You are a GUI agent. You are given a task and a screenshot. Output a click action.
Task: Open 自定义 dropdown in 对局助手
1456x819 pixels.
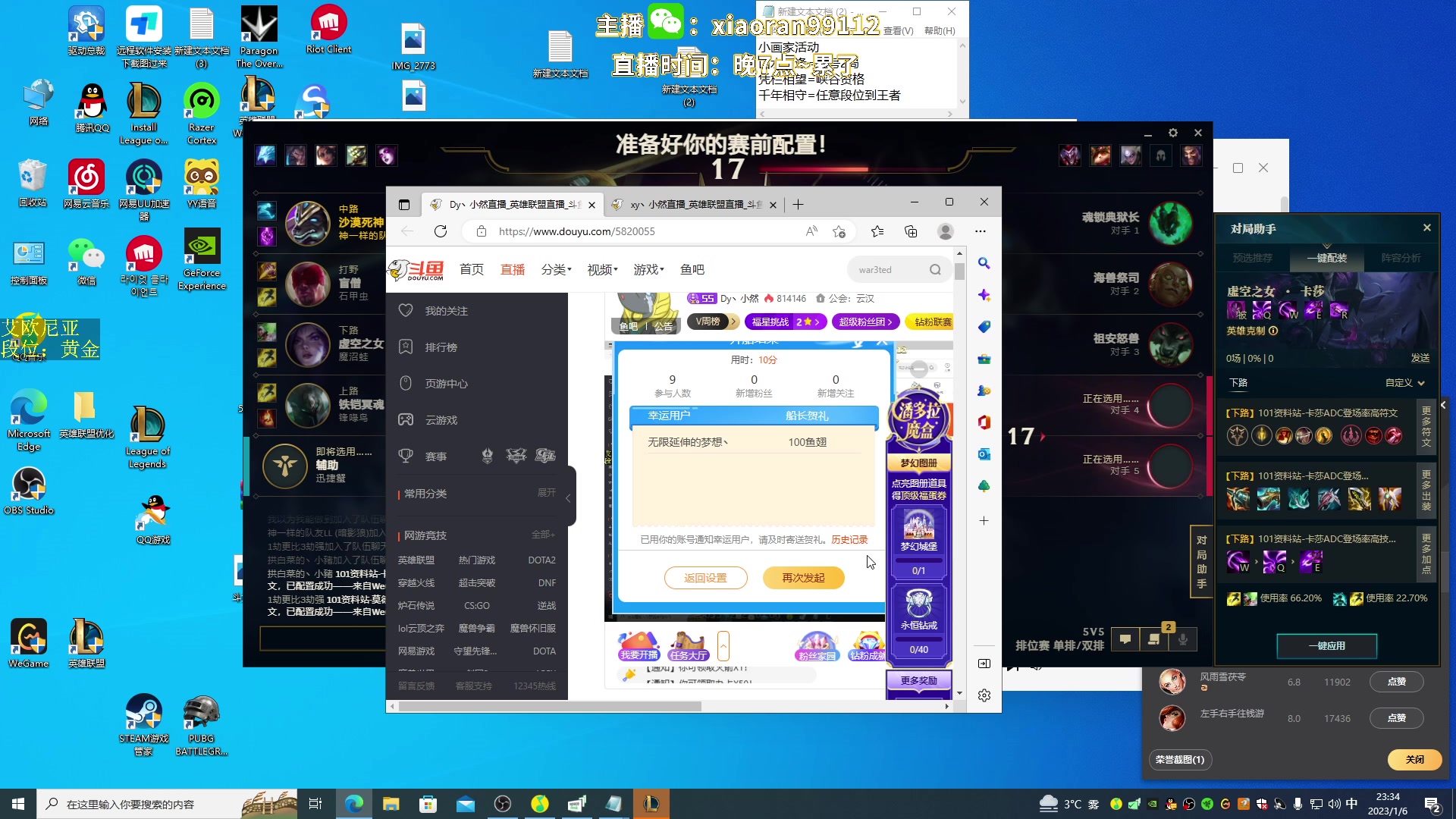pyautogui.click(x=1405, y=383)
